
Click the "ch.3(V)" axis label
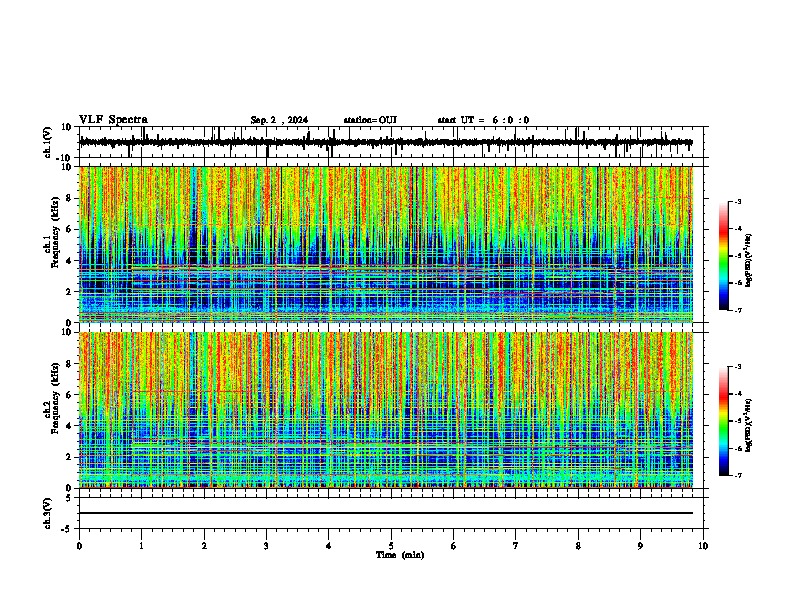coord(48,513)
